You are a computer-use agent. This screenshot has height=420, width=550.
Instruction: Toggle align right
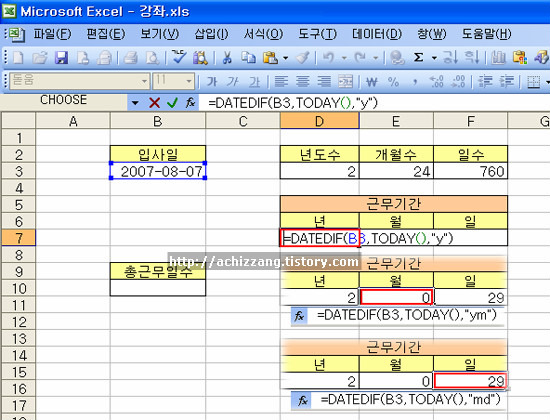pos(324,82)
